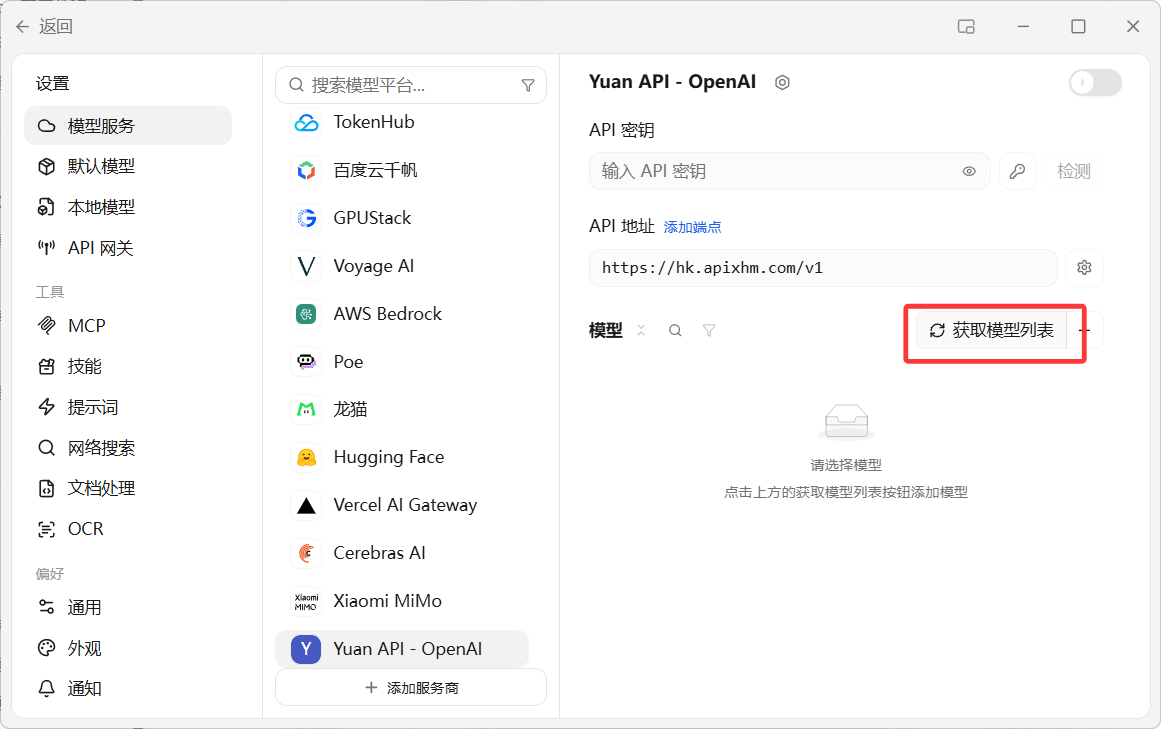1161x729 pixels.
Task: Open 默认模型 settings section
Action: 128,167
